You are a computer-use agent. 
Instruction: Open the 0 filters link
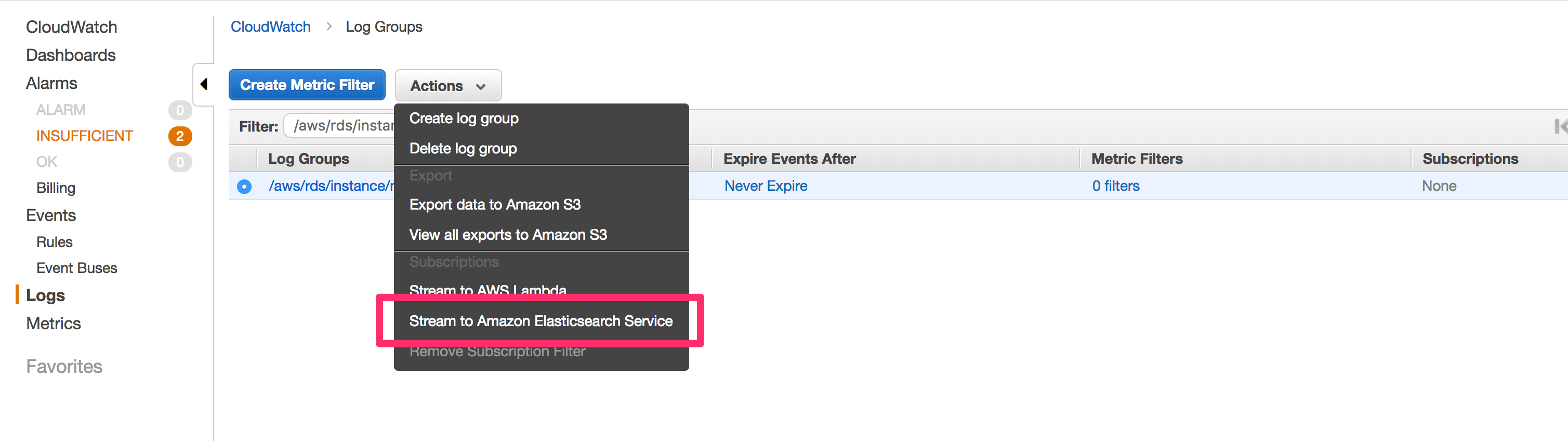(1115, 186)
